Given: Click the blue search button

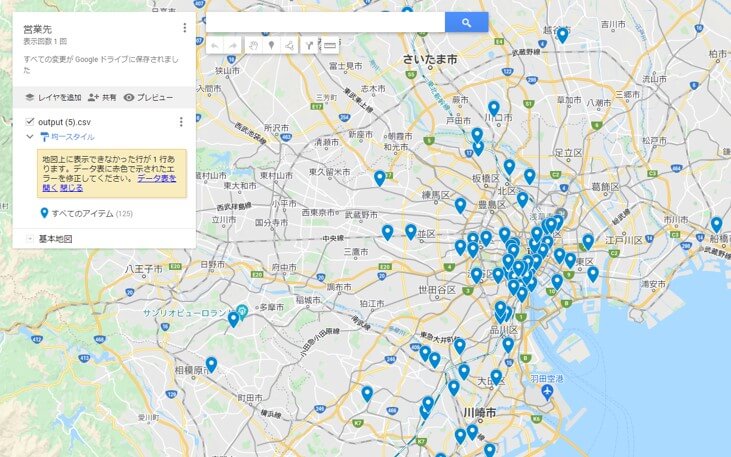Looking at the screenshot, I should point(466,22).
